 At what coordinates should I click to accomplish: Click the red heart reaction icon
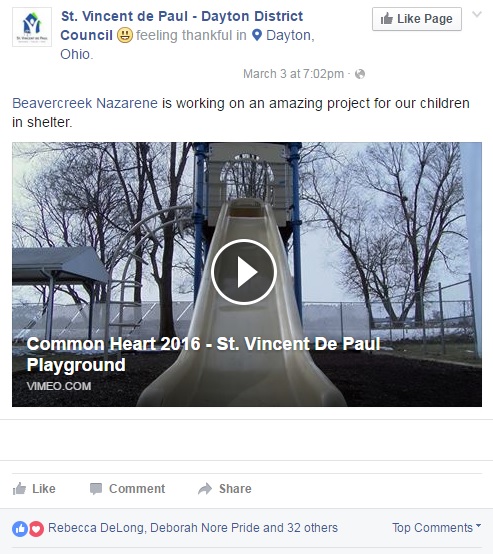point(36,529)
